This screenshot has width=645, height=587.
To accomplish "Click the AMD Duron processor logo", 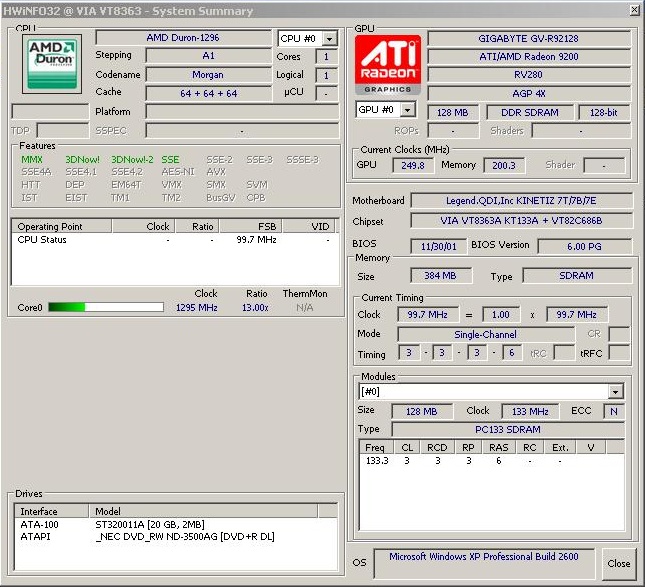I will 51,63.
